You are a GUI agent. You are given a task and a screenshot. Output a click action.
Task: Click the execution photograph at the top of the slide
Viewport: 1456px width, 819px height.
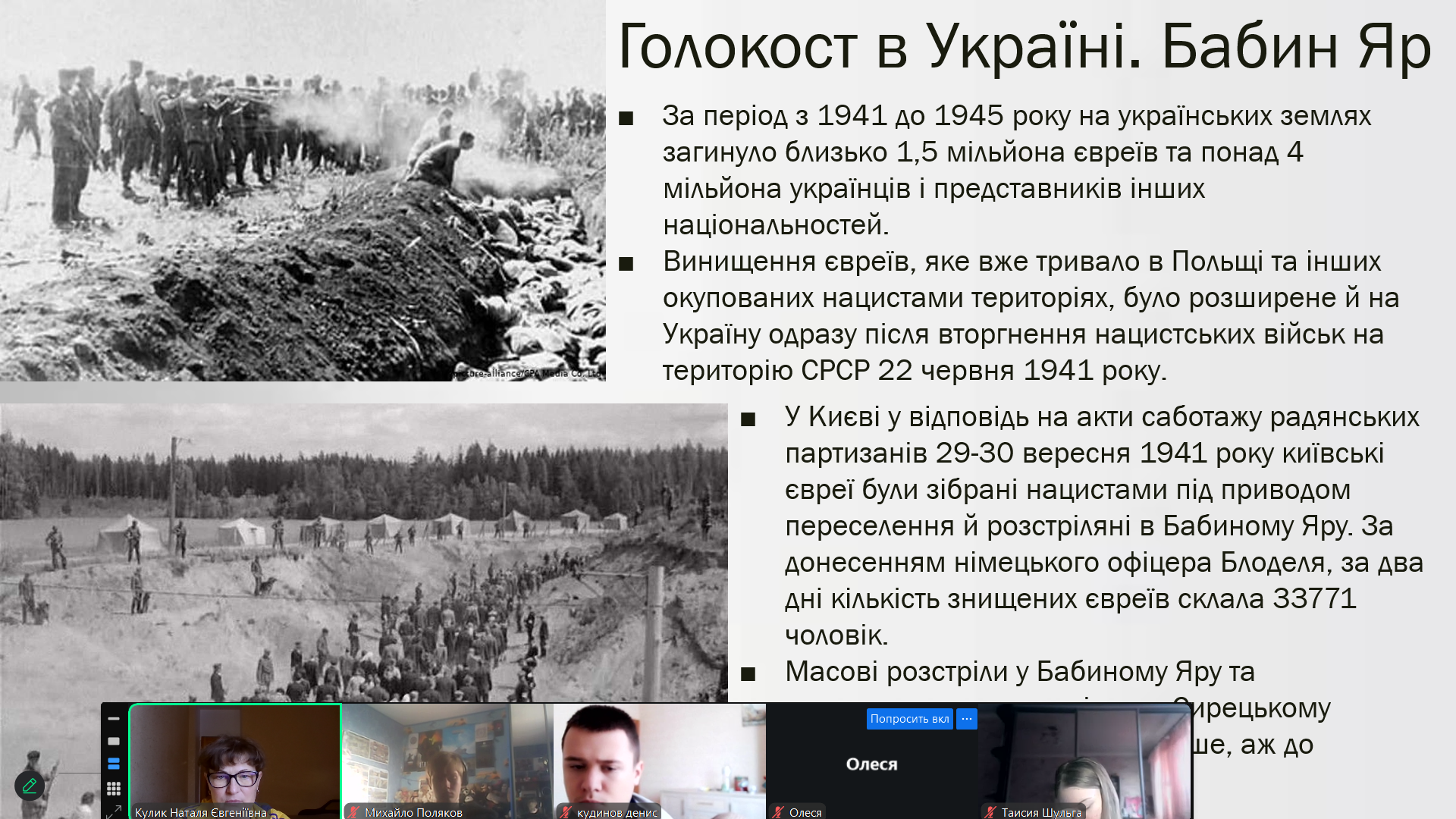coord(303,190)
